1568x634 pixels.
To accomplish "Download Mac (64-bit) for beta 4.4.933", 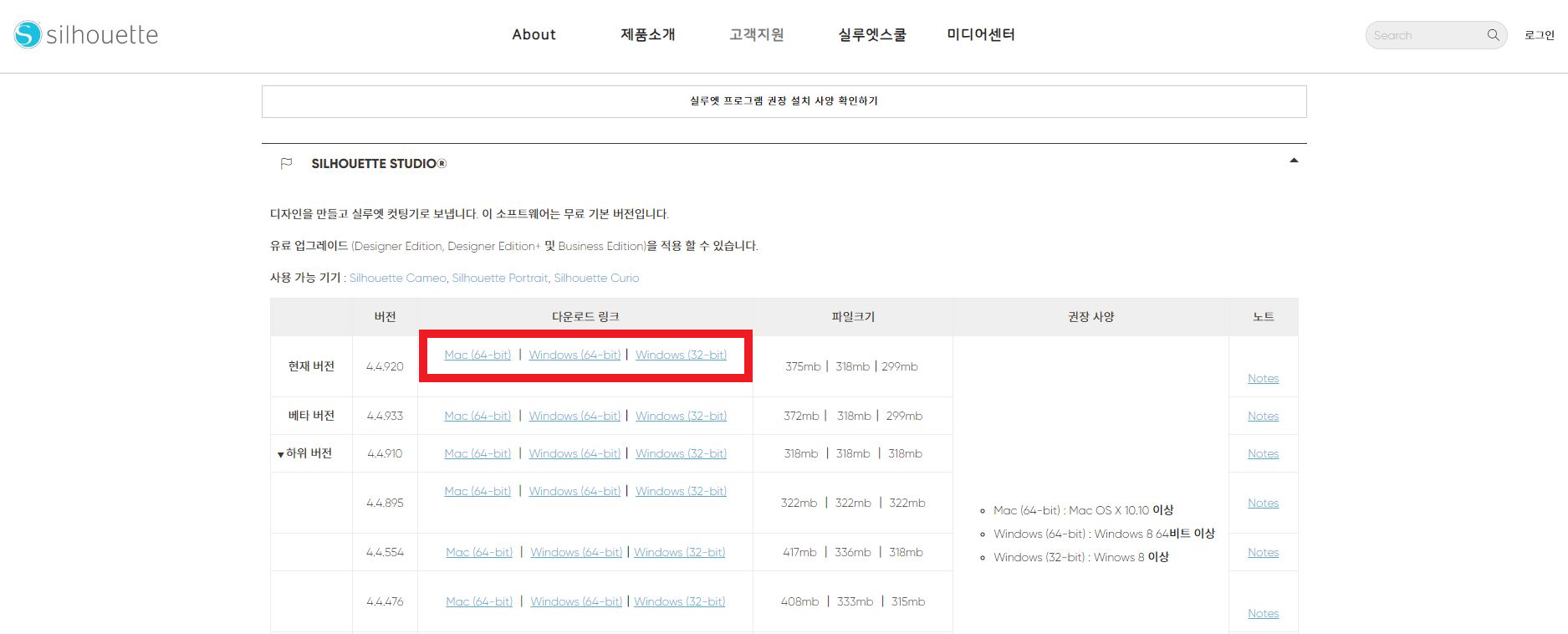I will click(478, 416).
